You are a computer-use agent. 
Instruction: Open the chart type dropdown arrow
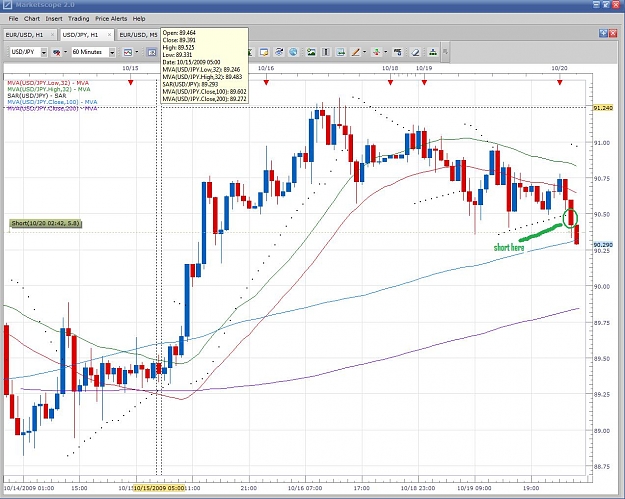coord(137,52)
